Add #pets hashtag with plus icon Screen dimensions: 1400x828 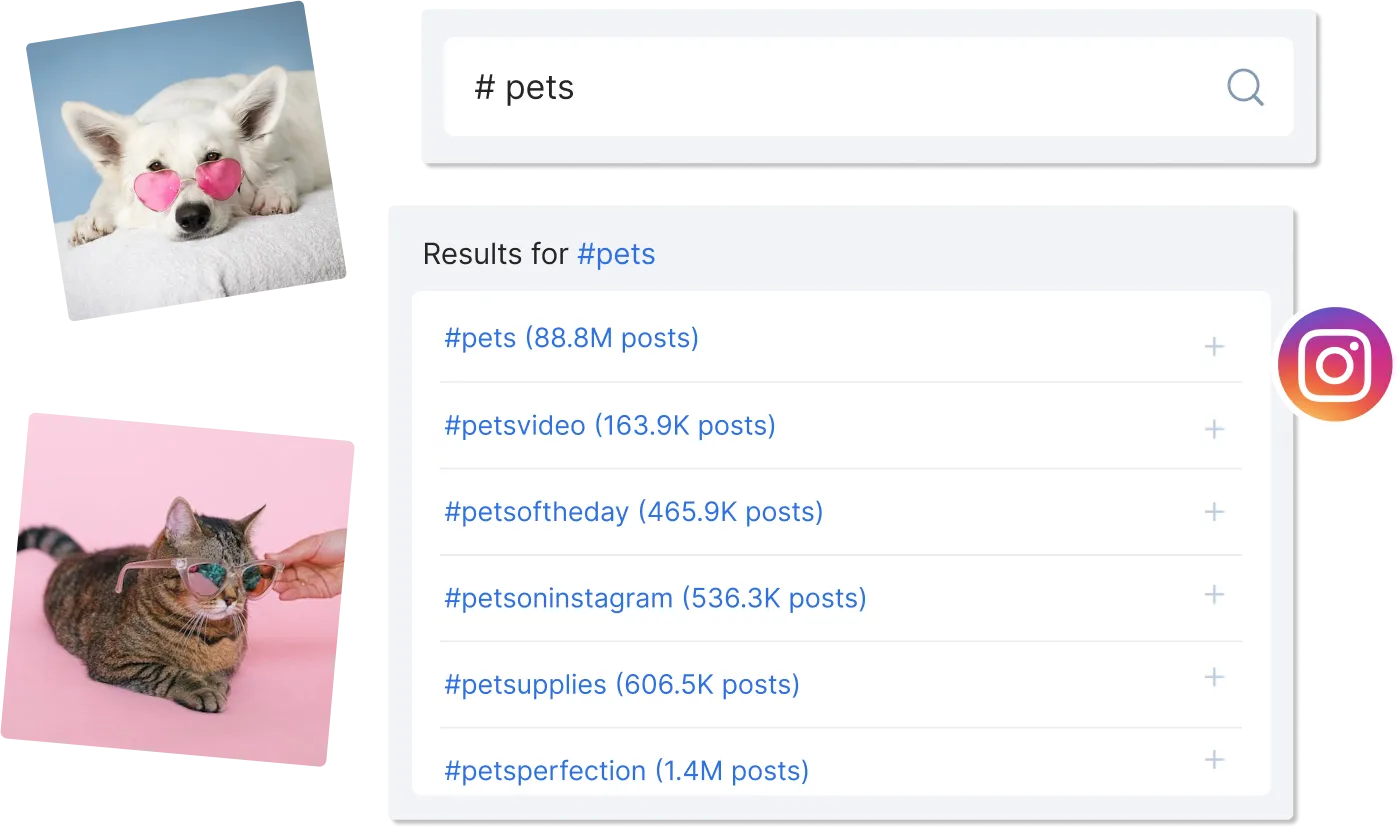click(1214, 347)
